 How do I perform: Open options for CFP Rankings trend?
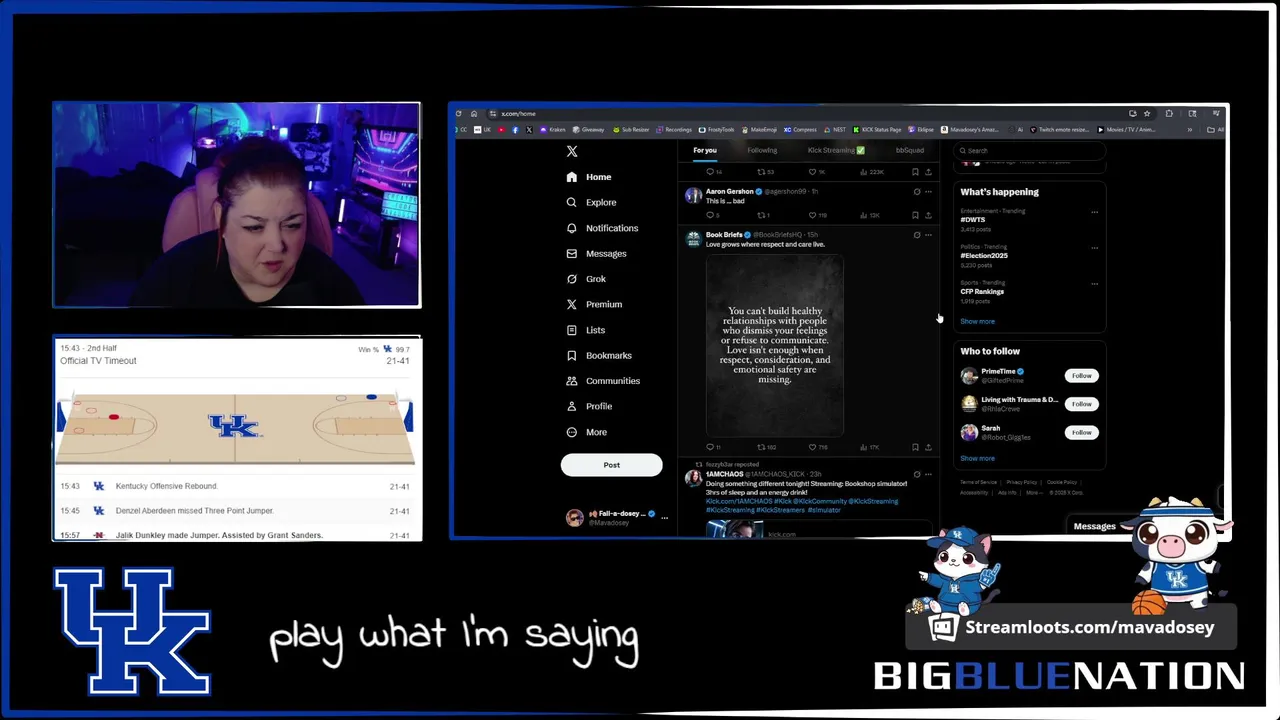point(1094,284)
